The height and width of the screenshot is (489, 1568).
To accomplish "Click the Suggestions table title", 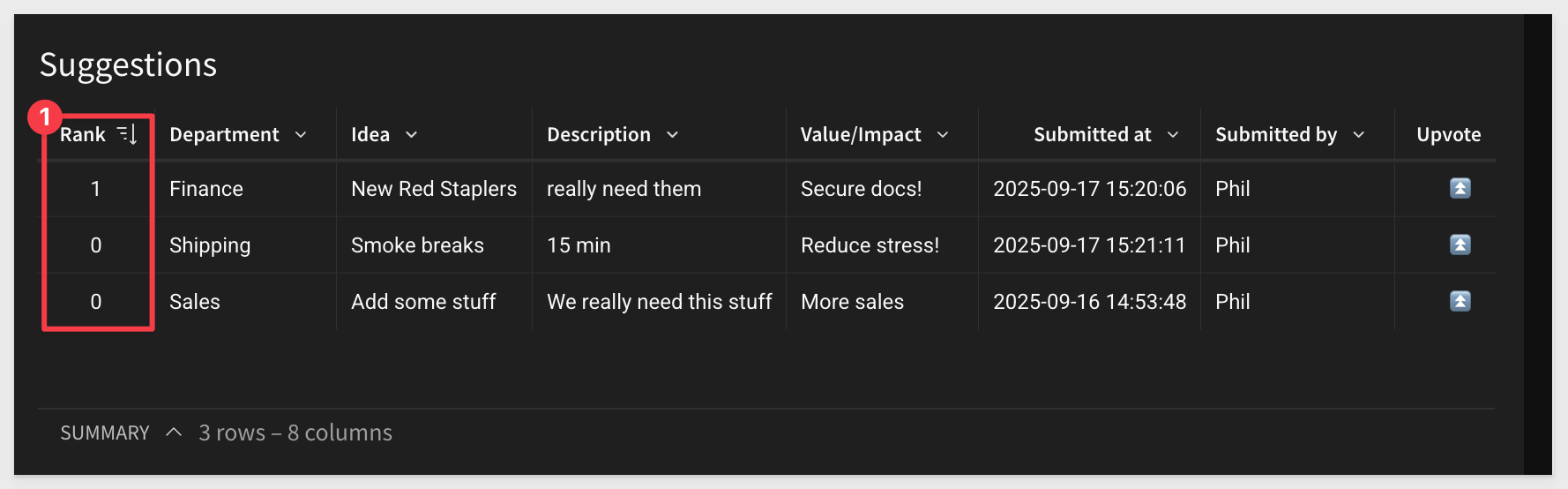I will [129, 65].
